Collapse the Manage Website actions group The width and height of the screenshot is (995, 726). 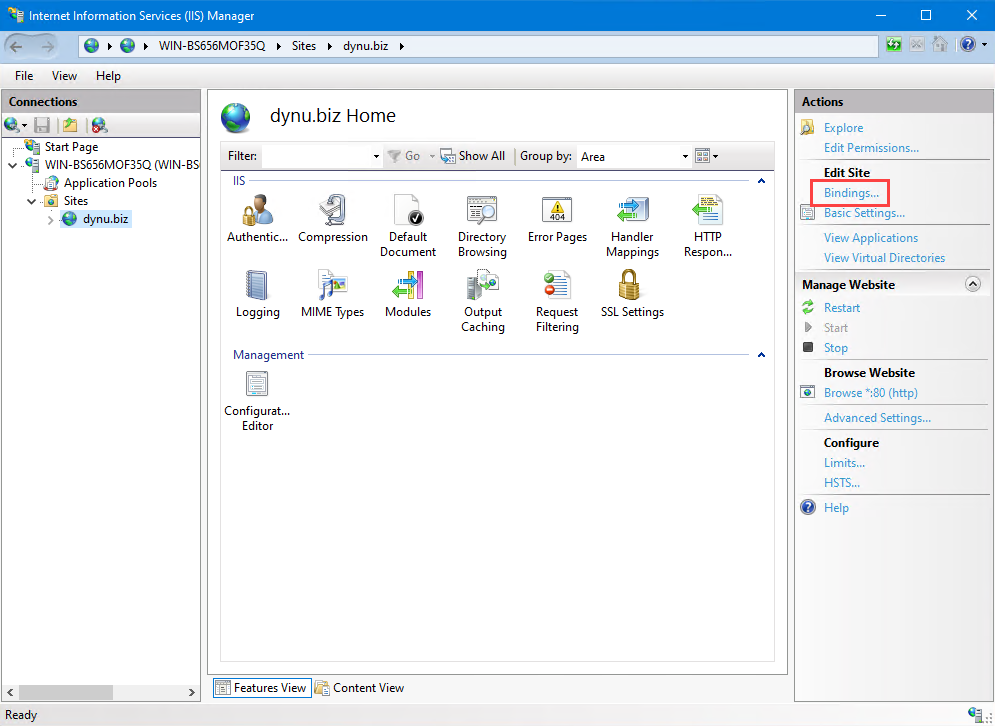[973, 284]
